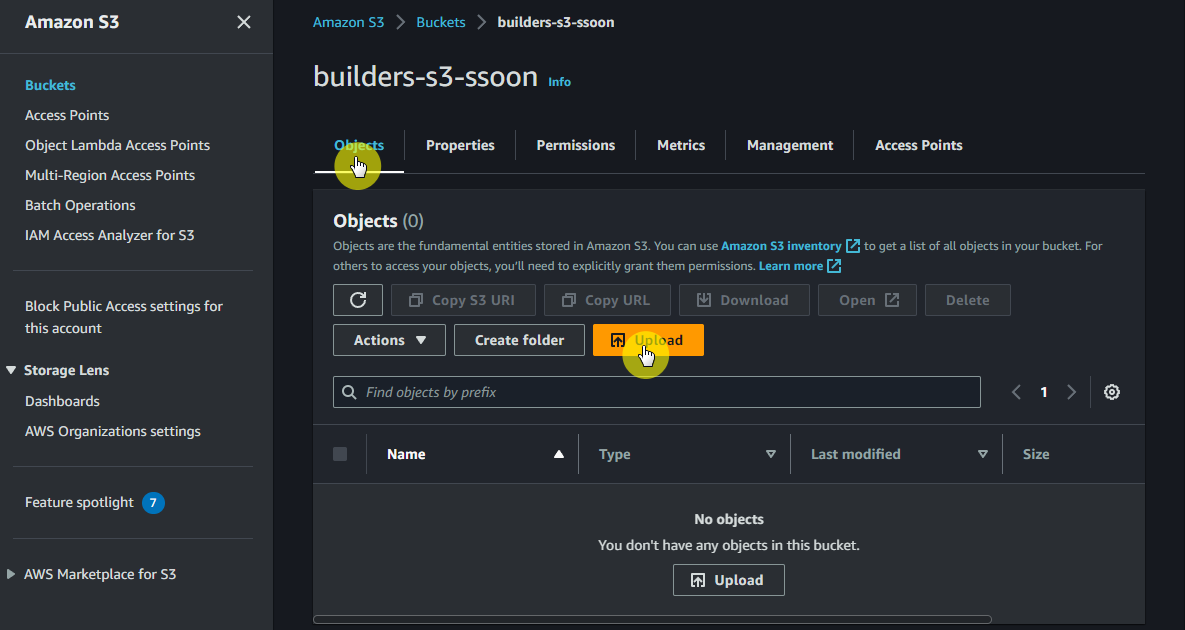Go to Buckets breadcrumb link
The height and width of the screenshot is (630, 1185).
pos(441,22)
